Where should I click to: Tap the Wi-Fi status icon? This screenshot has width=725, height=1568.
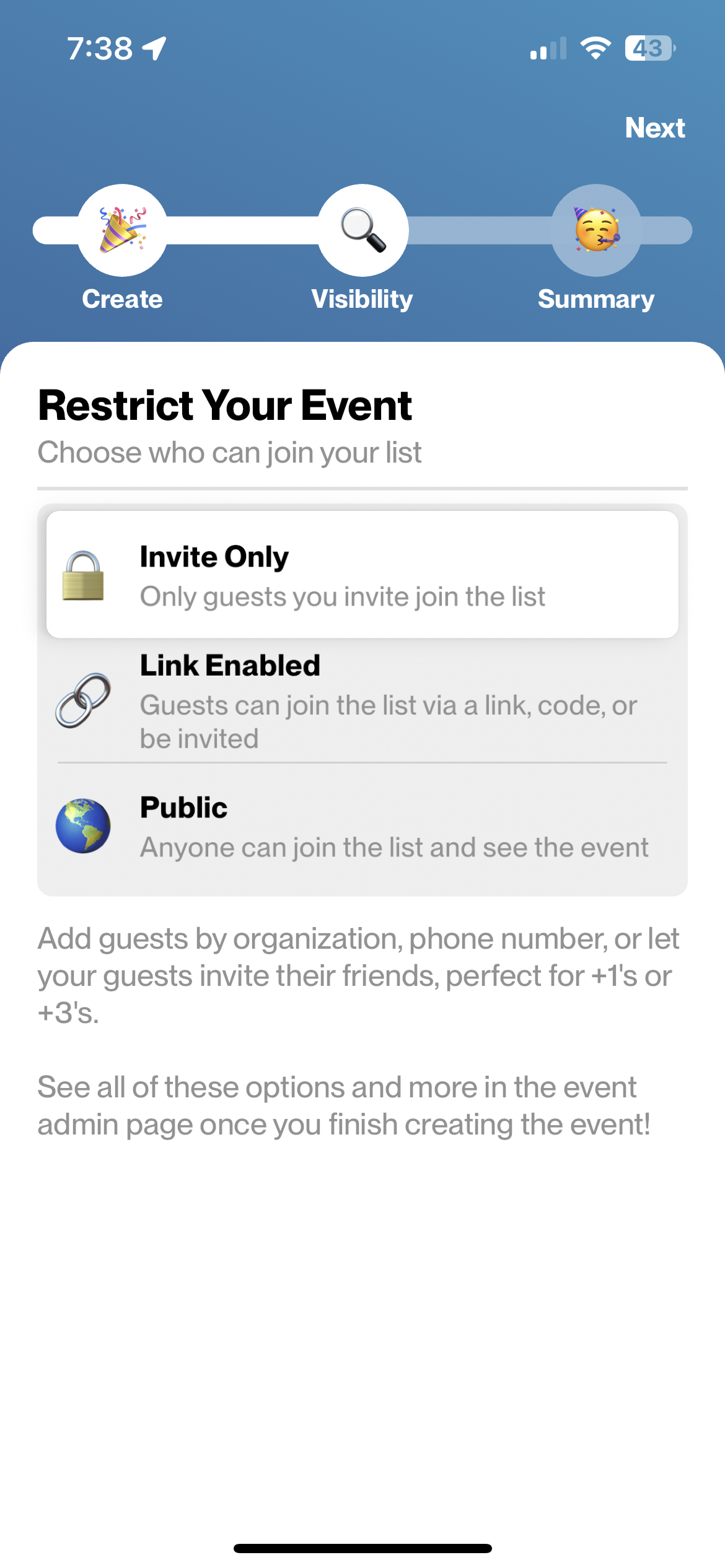[595, 48]
